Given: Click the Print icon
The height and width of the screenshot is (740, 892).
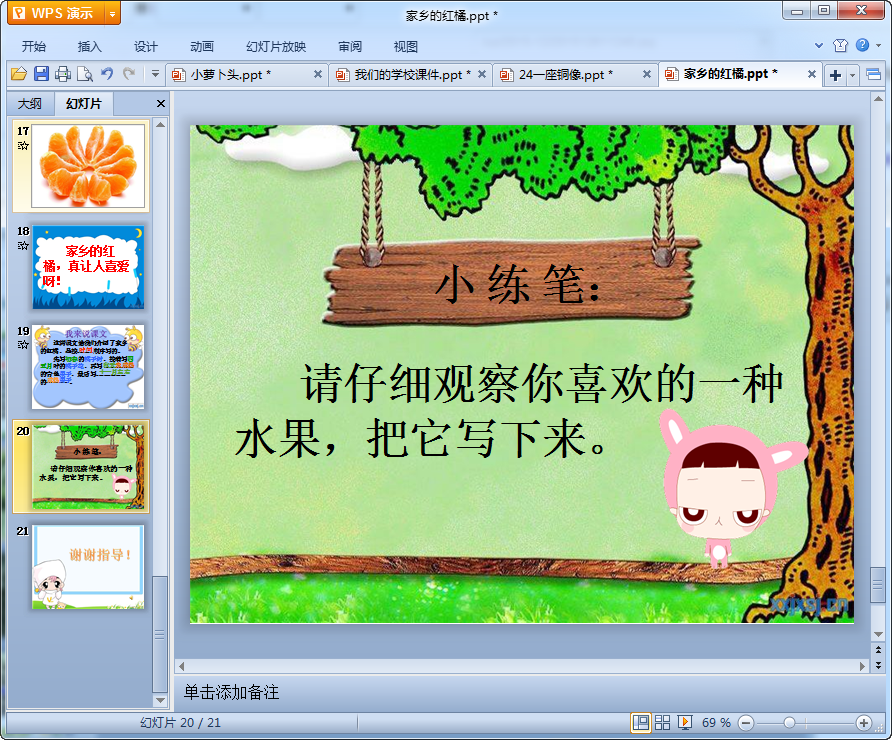Looking at the screenshot, I should pos(63,74).
